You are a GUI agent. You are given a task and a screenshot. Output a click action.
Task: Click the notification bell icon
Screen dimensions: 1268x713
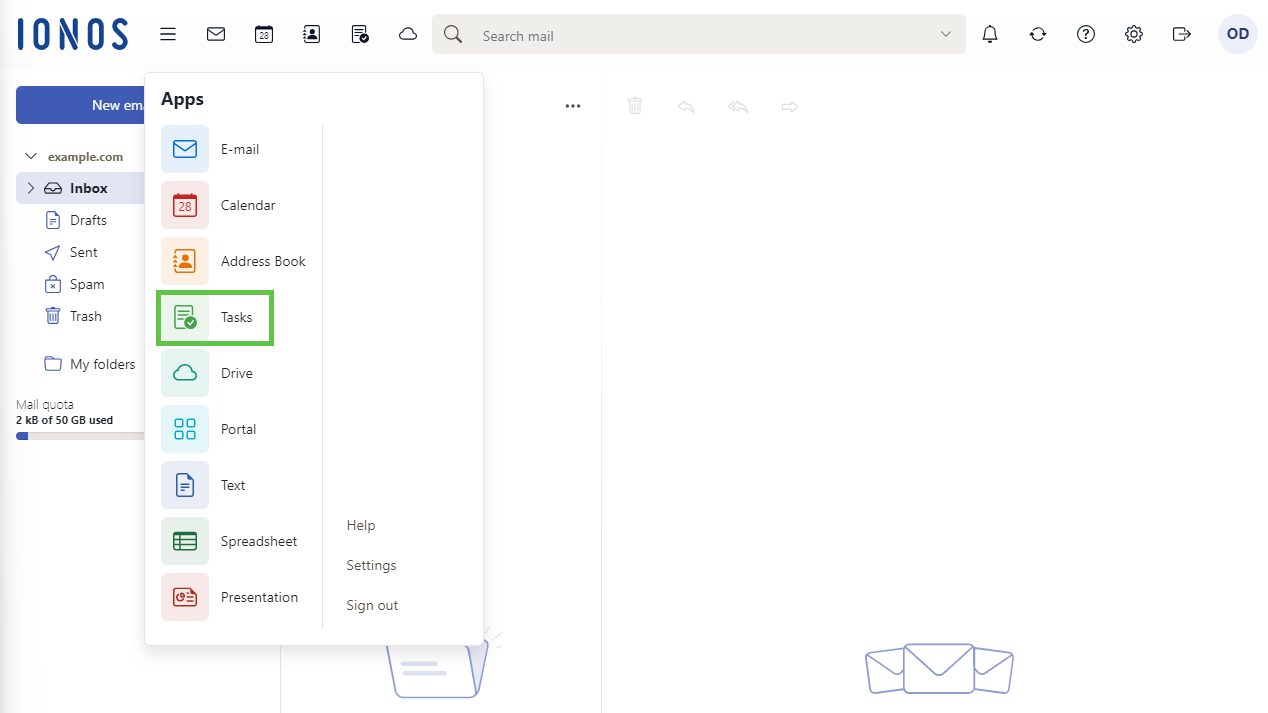tap(990, 33)
